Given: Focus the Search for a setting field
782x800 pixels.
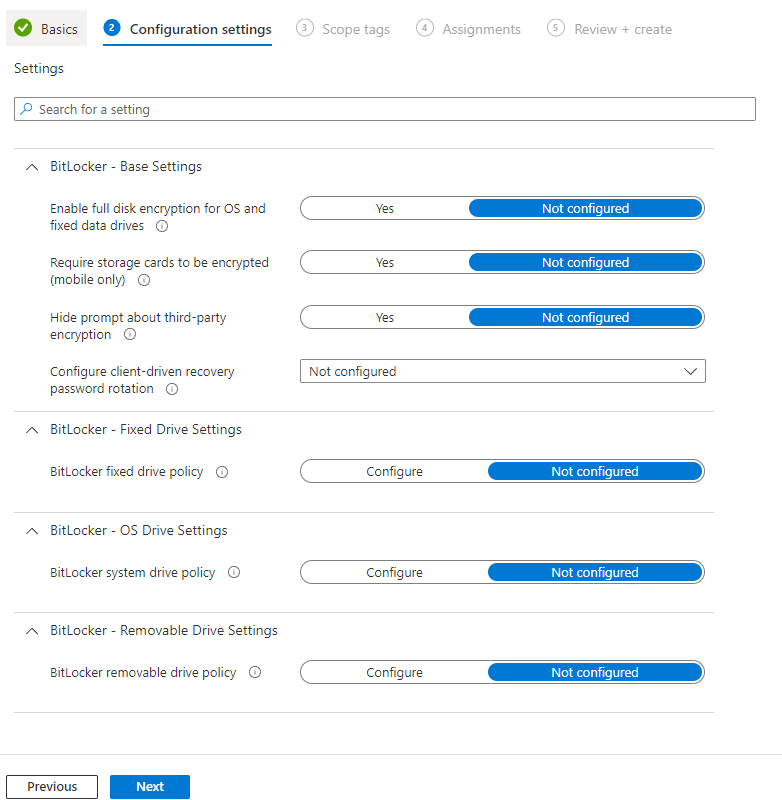Looking at the screenshot, I should [385, 109].
